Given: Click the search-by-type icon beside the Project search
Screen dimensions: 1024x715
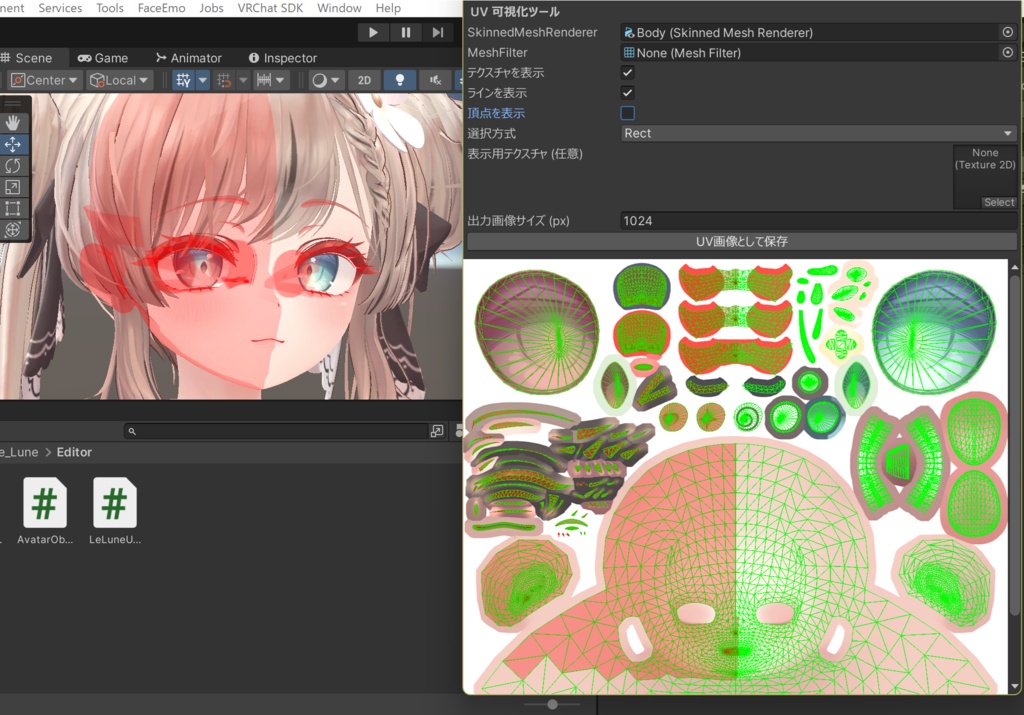Looking at the screenshot, I should [437, 431].
